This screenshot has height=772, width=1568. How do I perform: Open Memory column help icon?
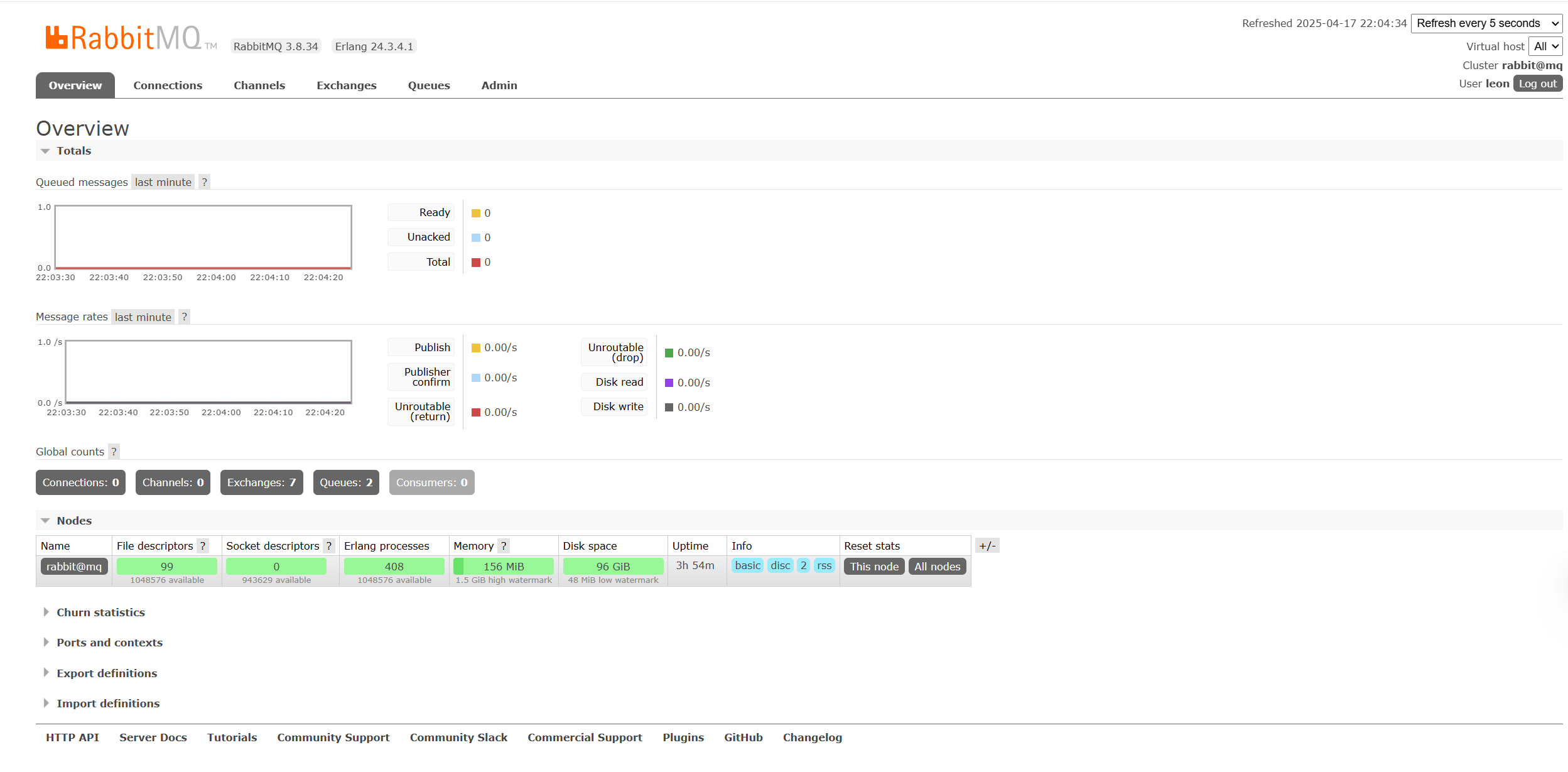click(x=503, y=546)
